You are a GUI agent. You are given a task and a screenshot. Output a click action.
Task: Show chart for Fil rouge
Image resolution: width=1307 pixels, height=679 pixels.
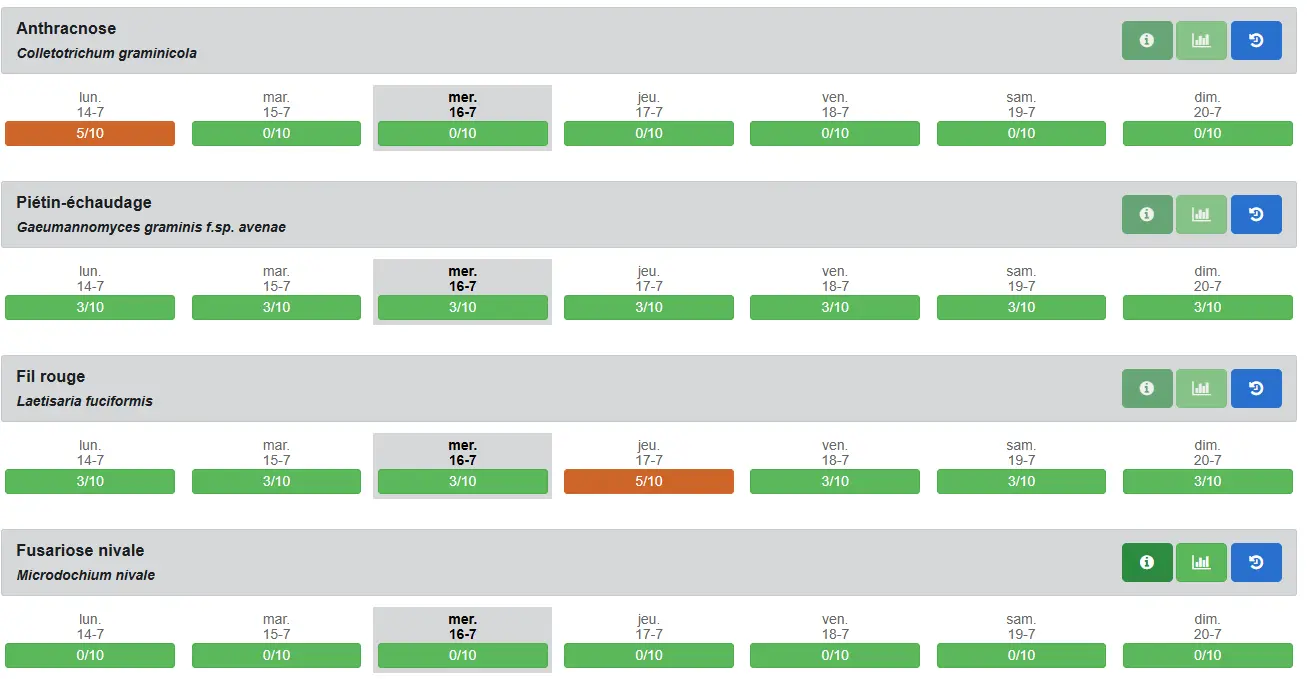point(1201,389)
